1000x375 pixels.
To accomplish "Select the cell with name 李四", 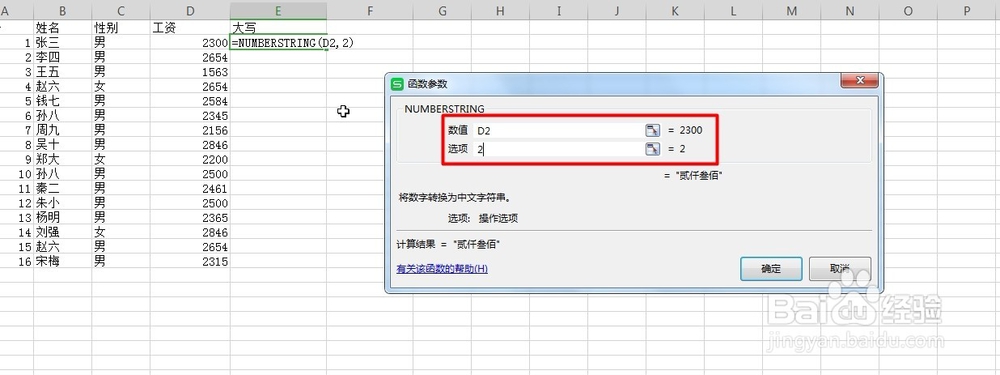I will click(x=62, y=57).
